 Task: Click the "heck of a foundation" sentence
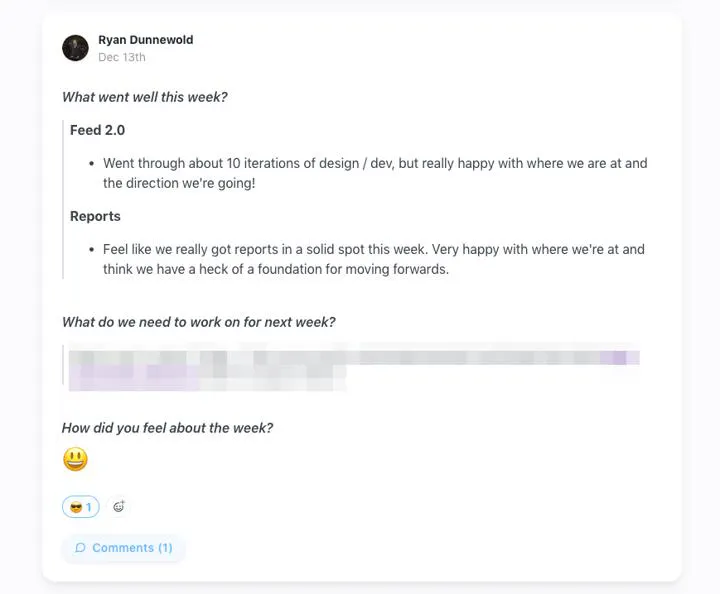[330, 269]
